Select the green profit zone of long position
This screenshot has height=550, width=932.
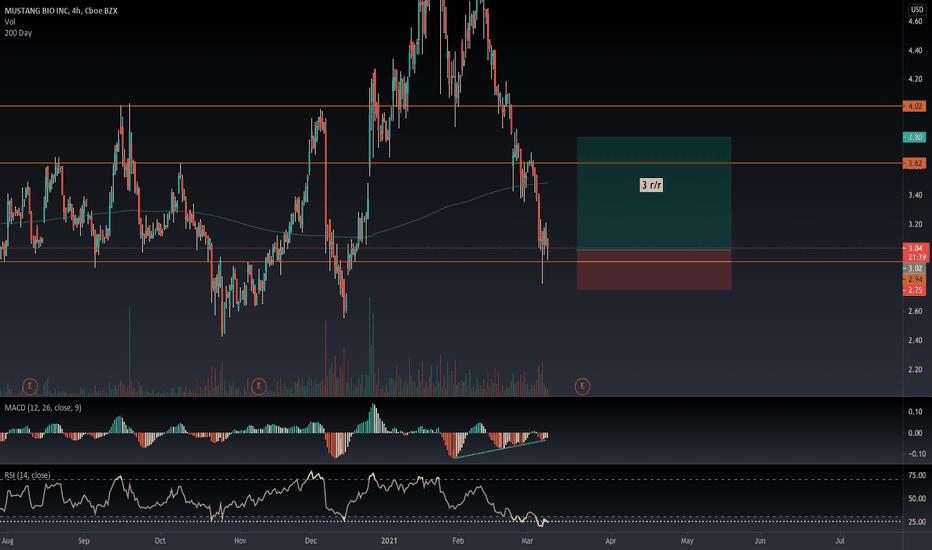coord(654,193)
